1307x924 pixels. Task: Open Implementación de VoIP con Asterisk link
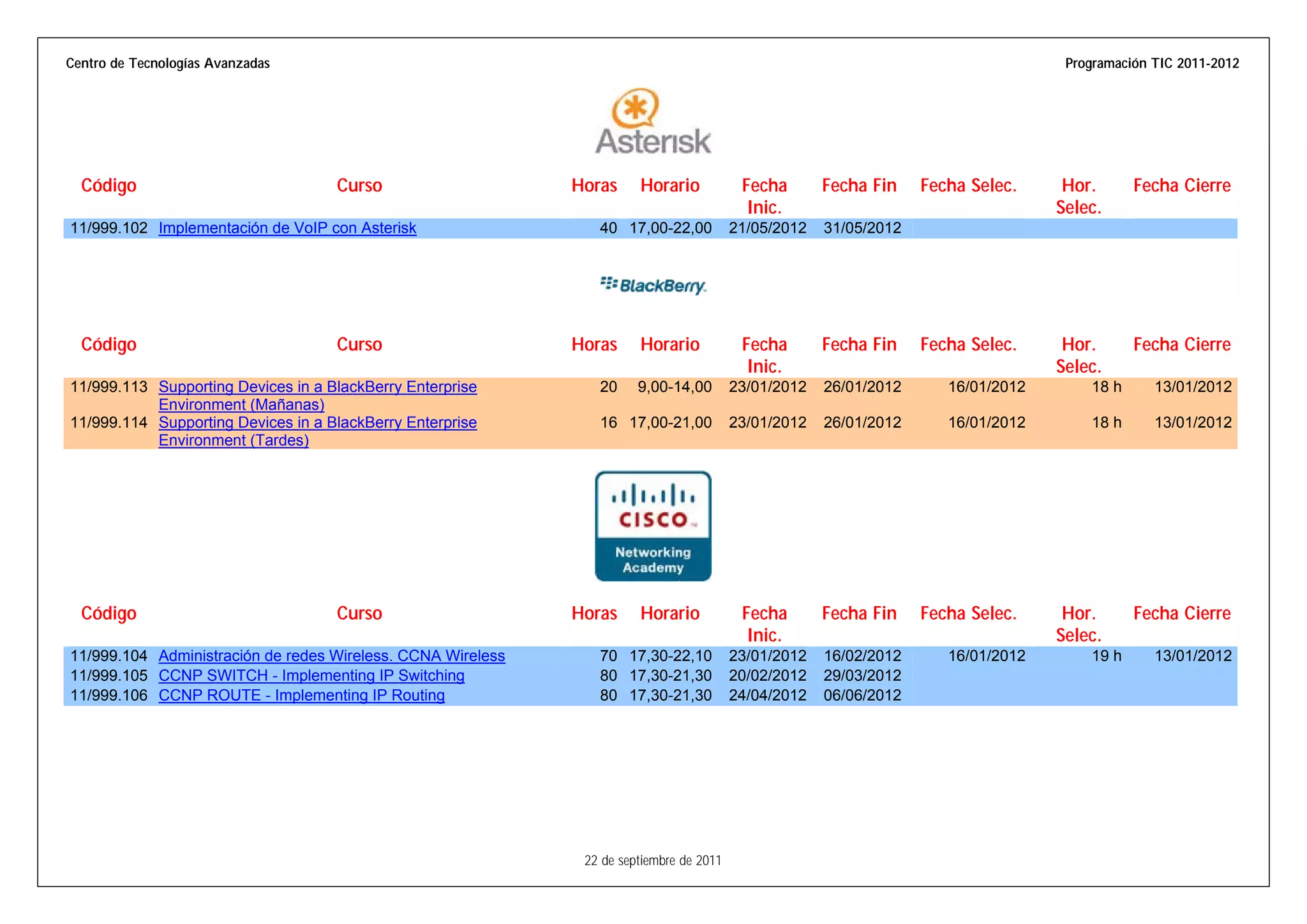tap(287, 228)
